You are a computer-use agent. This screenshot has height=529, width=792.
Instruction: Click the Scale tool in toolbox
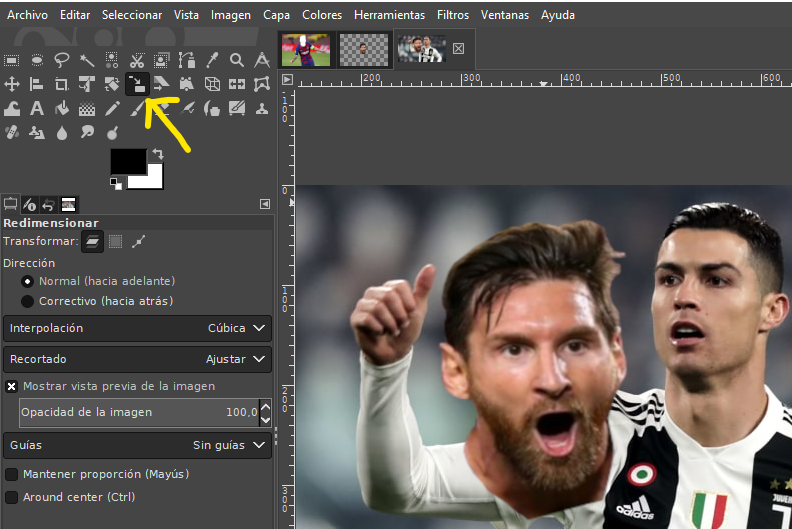[x=137, y=84]
